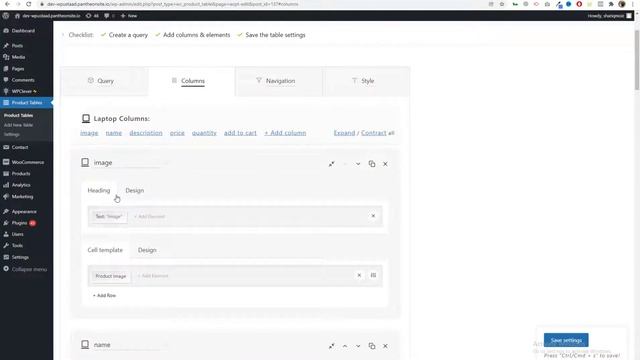The image size is (640, 360).
Task: Click the laptop icon beside Laptop Columns
Action: coord(86,118)
